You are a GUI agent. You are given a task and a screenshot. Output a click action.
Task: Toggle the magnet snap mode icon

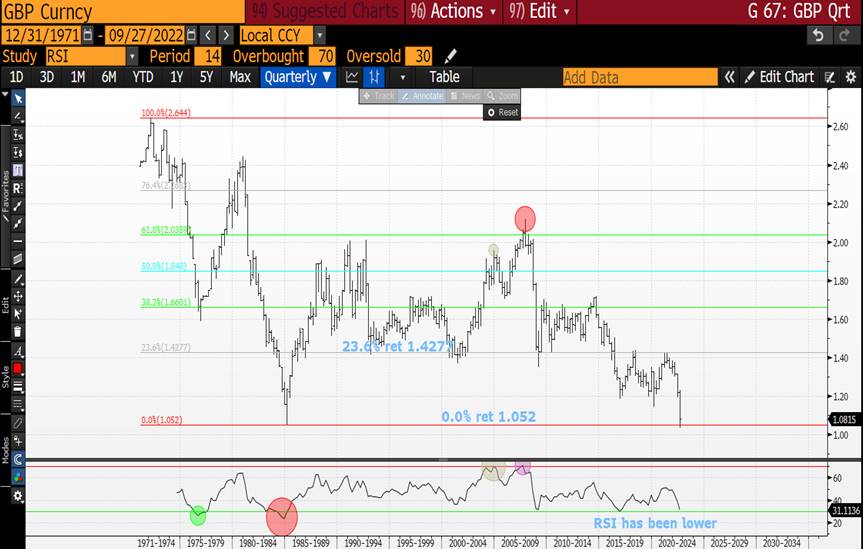point(18,459)
